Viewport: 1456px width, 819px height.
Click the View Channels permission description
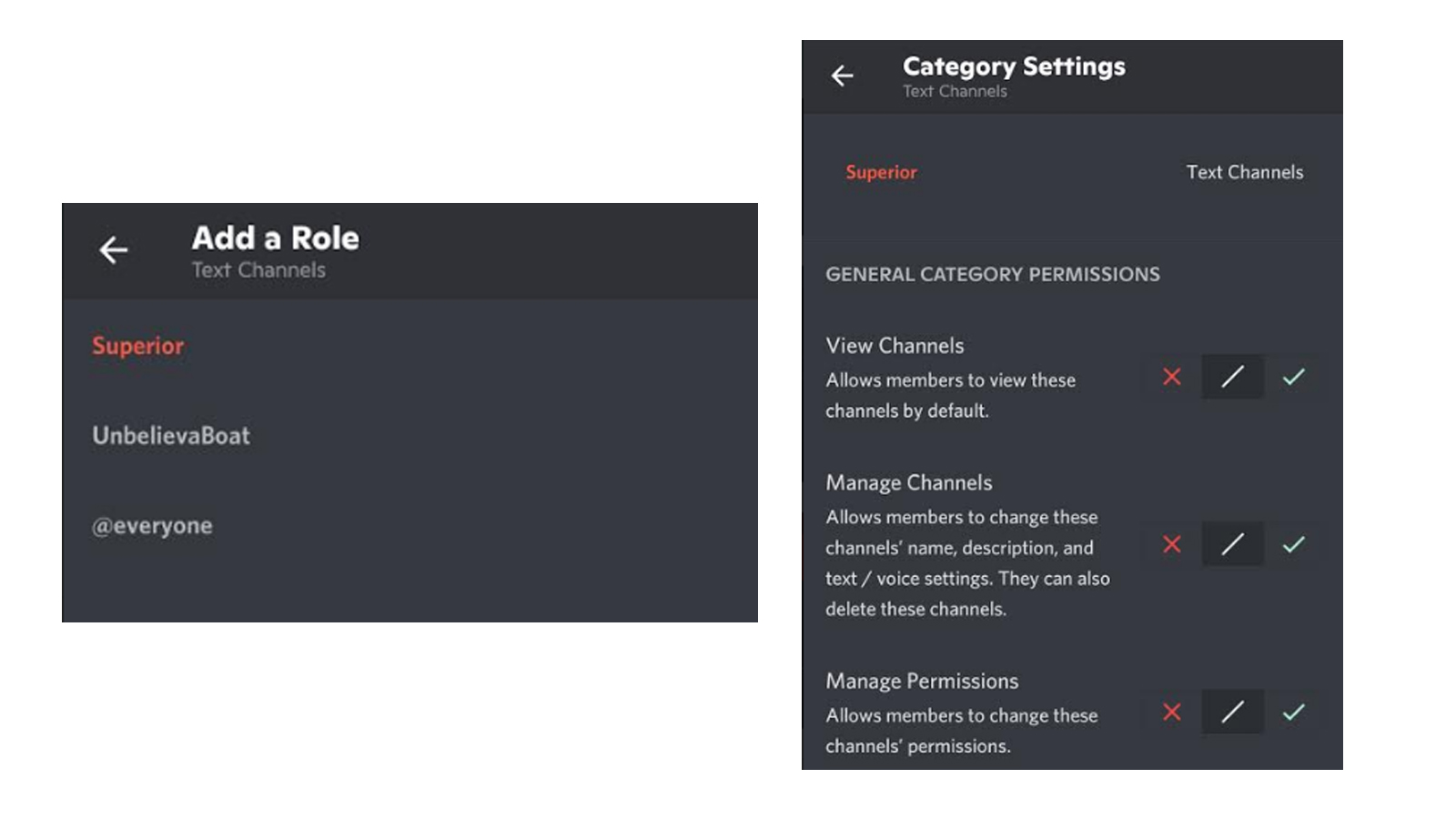point(950,395)
